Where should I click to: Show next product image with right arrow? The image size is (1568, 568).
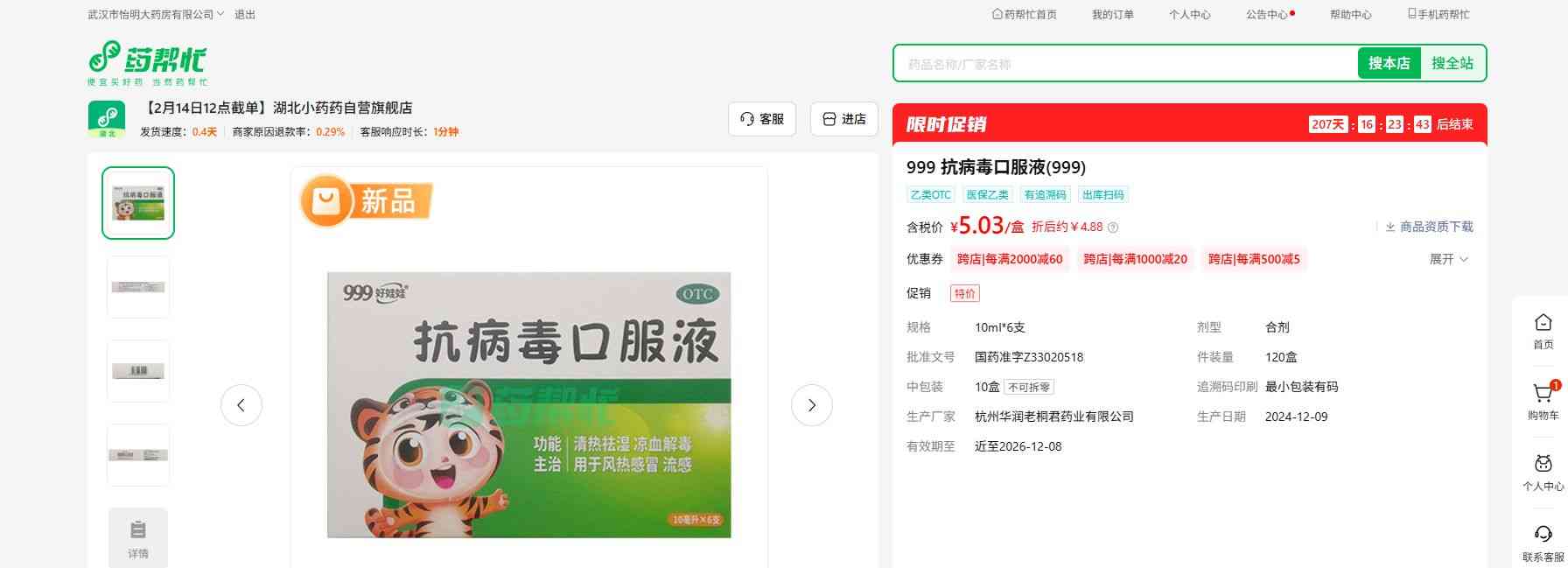click(811, 405)
